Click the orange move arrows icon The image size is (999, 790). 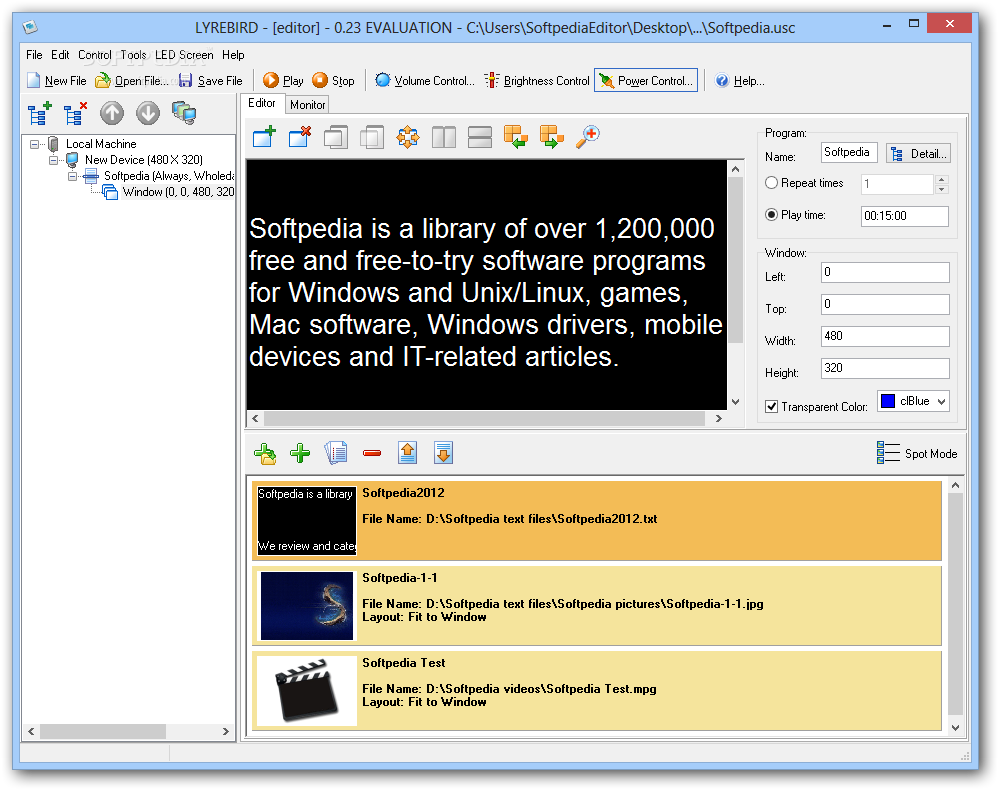point(408,136)
